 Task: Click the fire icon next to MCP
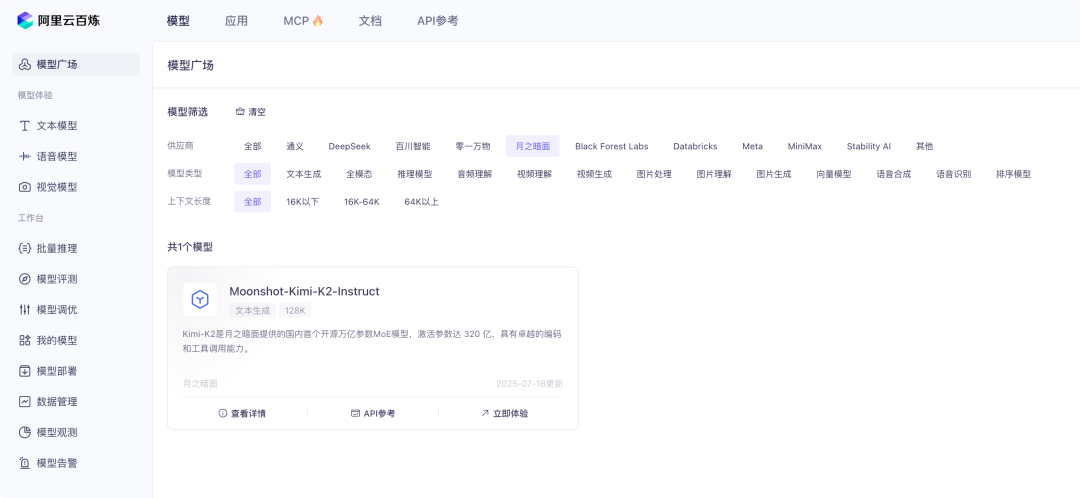318,21
